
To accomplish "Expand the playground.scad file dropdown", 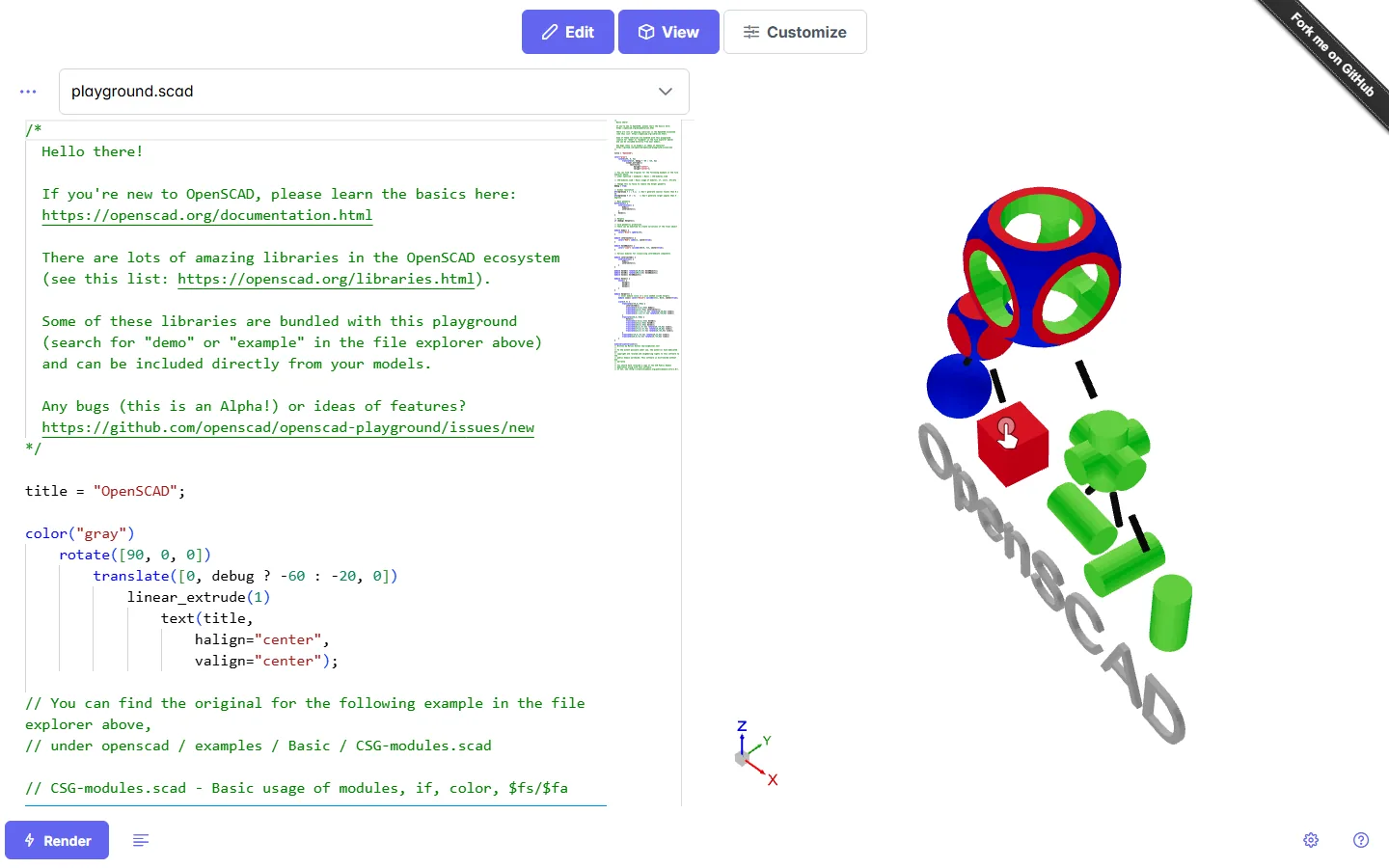I will click(374, 92).
